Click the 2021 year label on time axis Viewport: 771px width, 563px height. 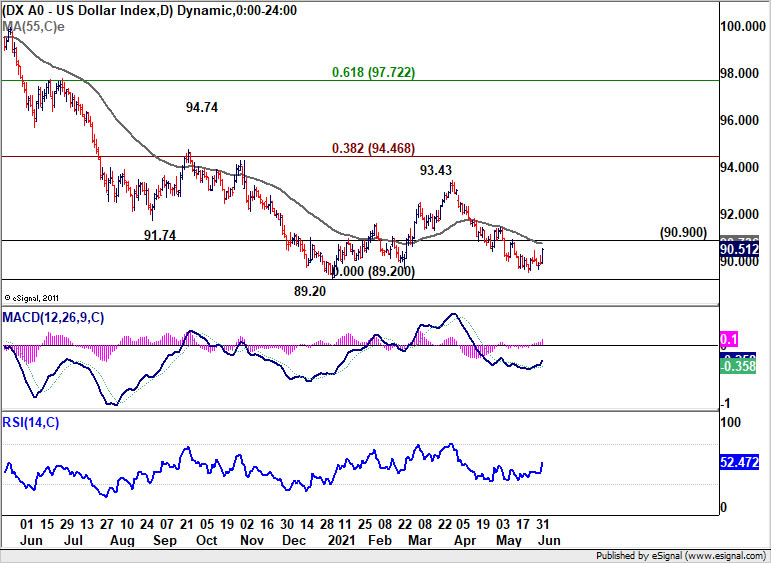click(x=341, y=540)
